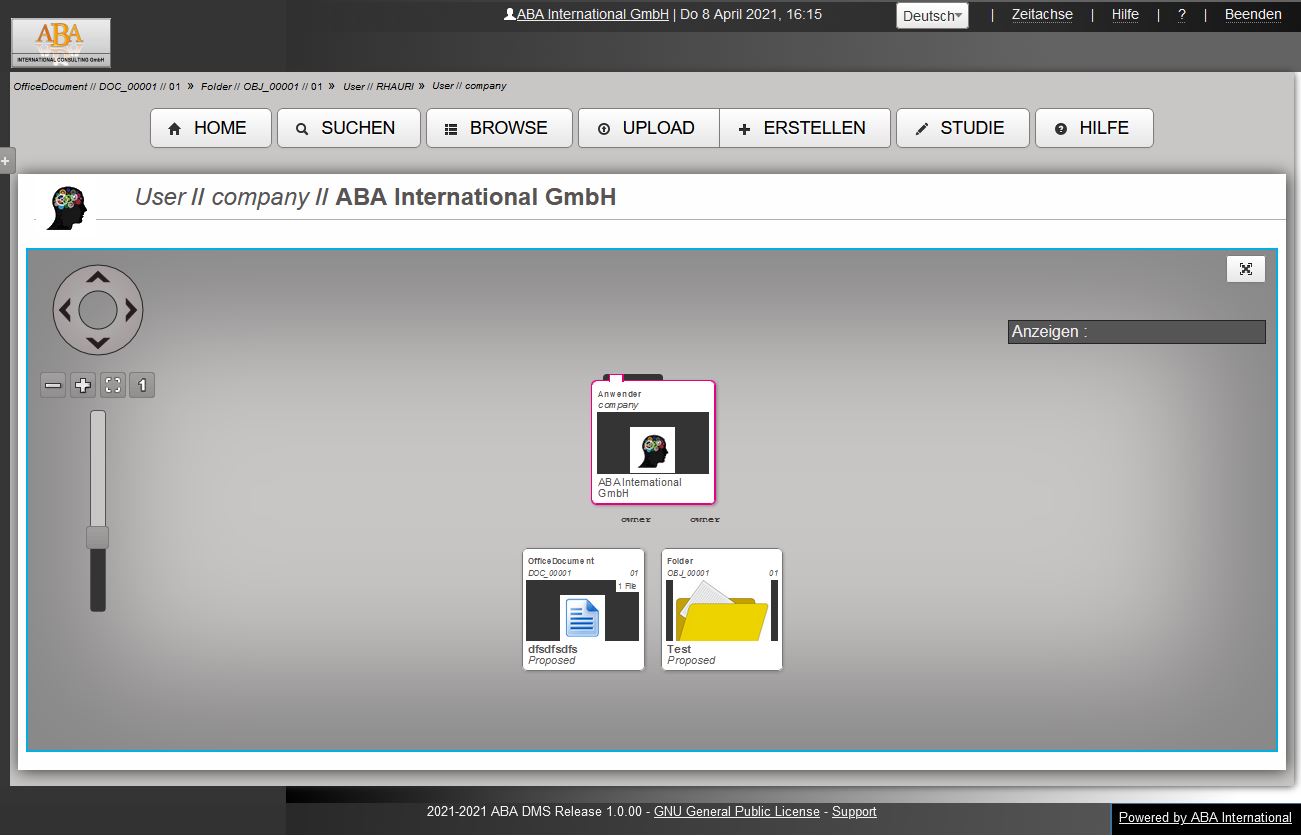
Task: Click the center circle of the pan control
Action: (x=98, y=310)
